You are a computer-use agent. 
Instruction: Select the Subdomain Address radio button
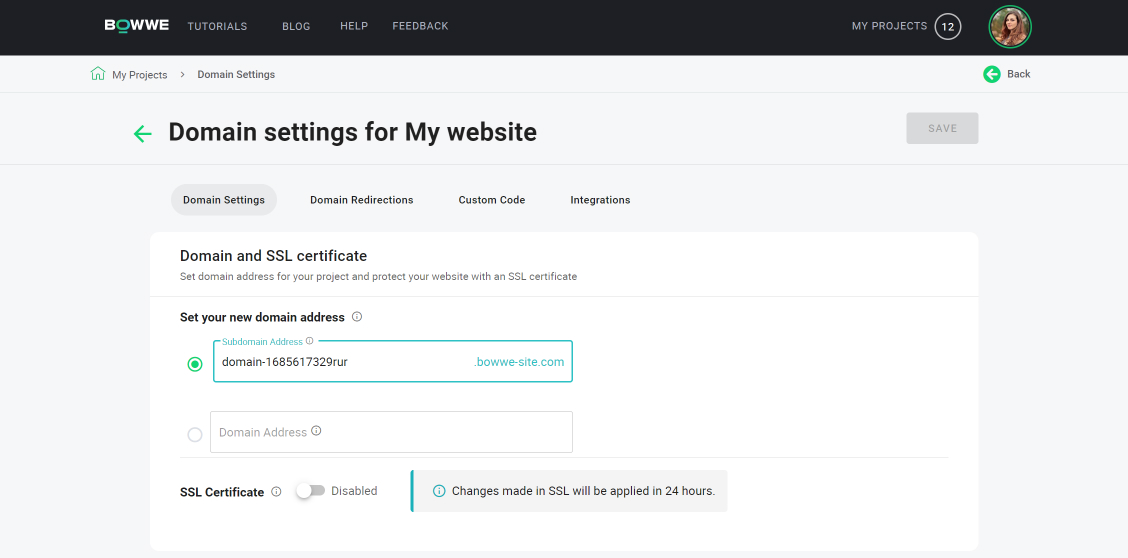[195, 365]
